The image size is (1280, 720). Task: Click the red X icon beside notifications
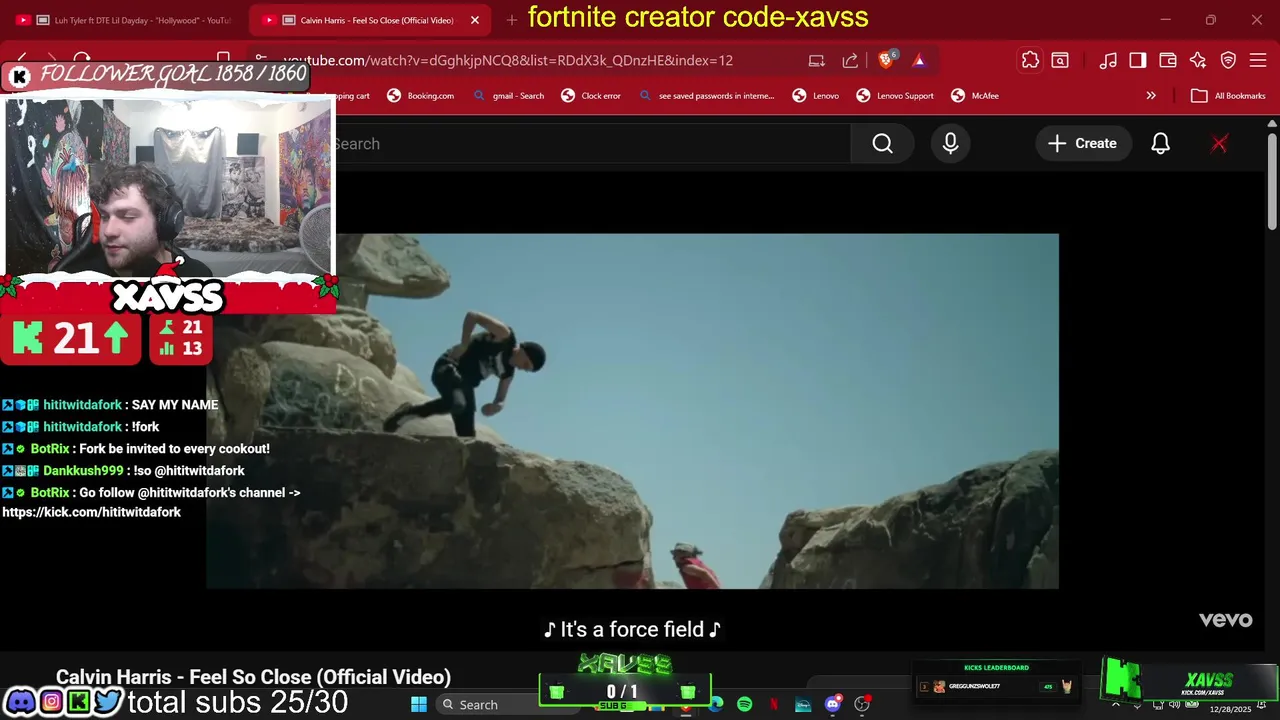(1219, 144)
